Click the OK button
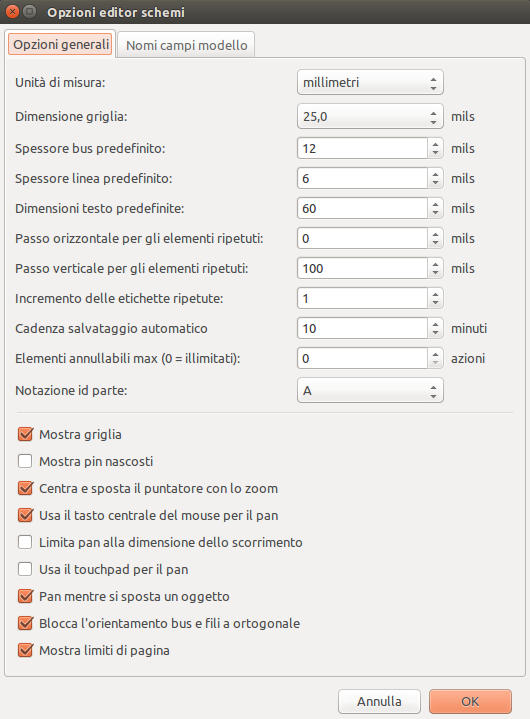 pos(470,702)
